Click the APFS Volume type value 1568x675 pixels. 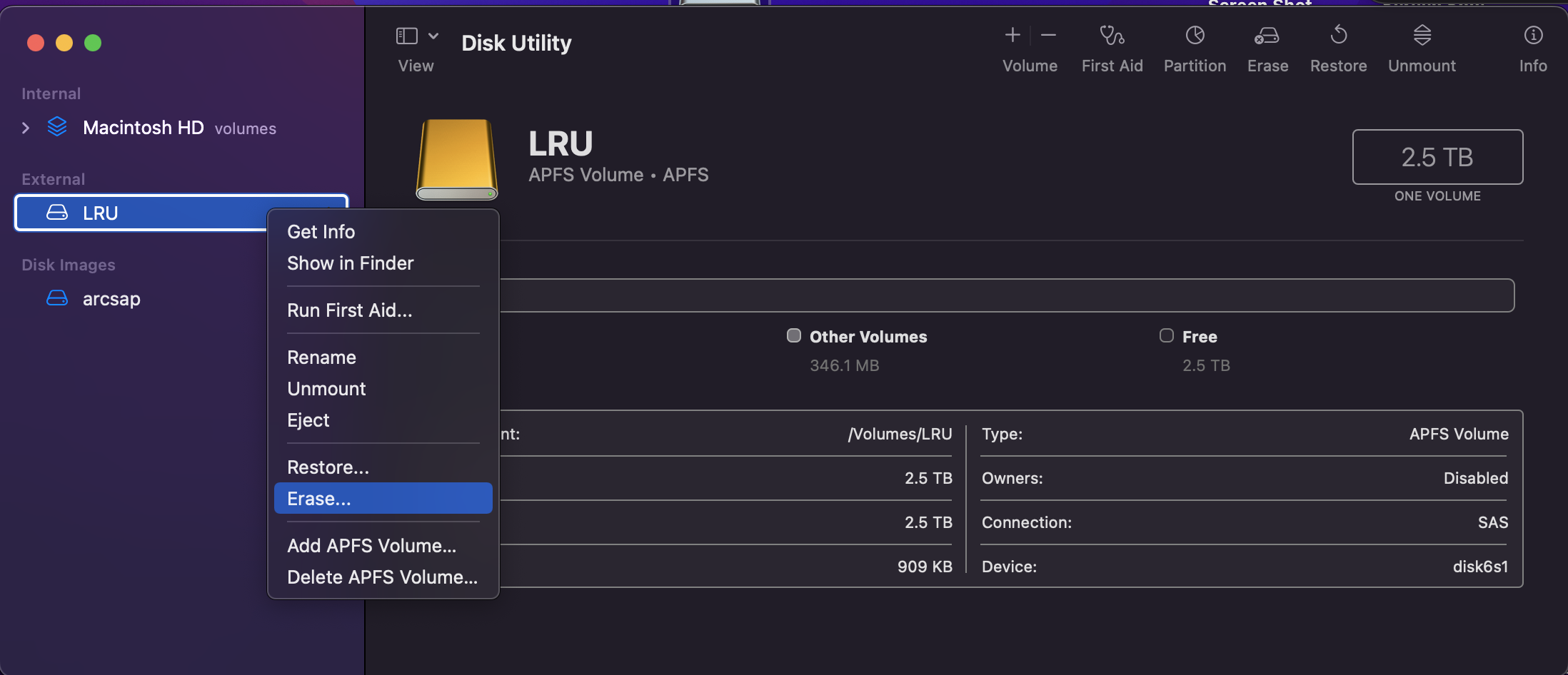coord(1459,434)
